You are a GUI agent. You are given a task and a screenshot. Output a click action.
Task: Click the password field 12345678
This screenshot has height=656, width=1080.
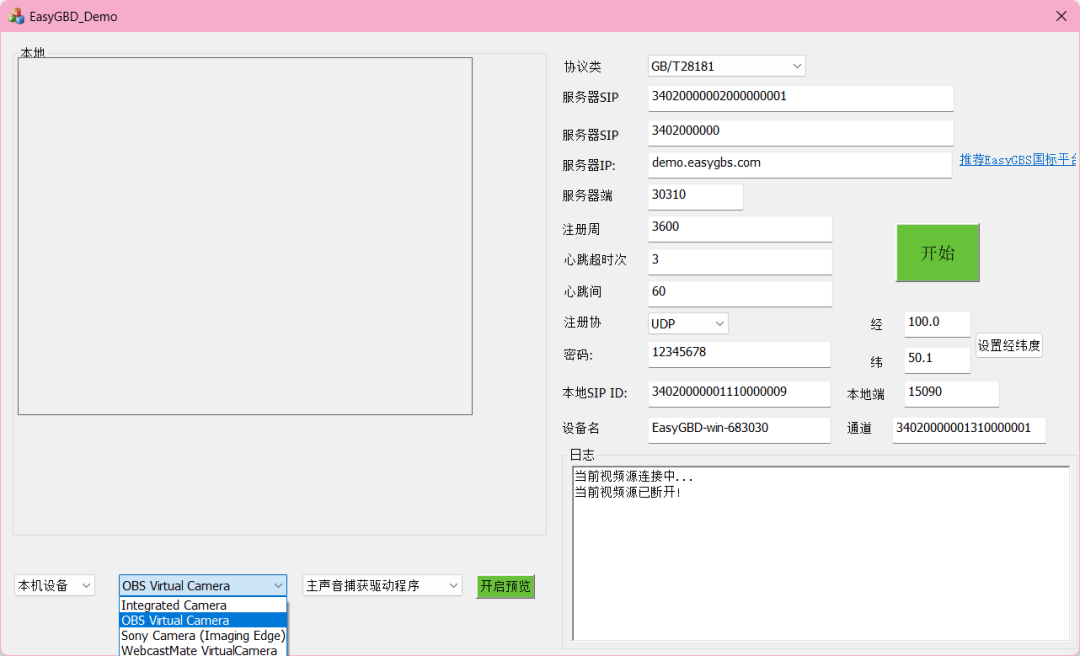(x=739, y=354)
